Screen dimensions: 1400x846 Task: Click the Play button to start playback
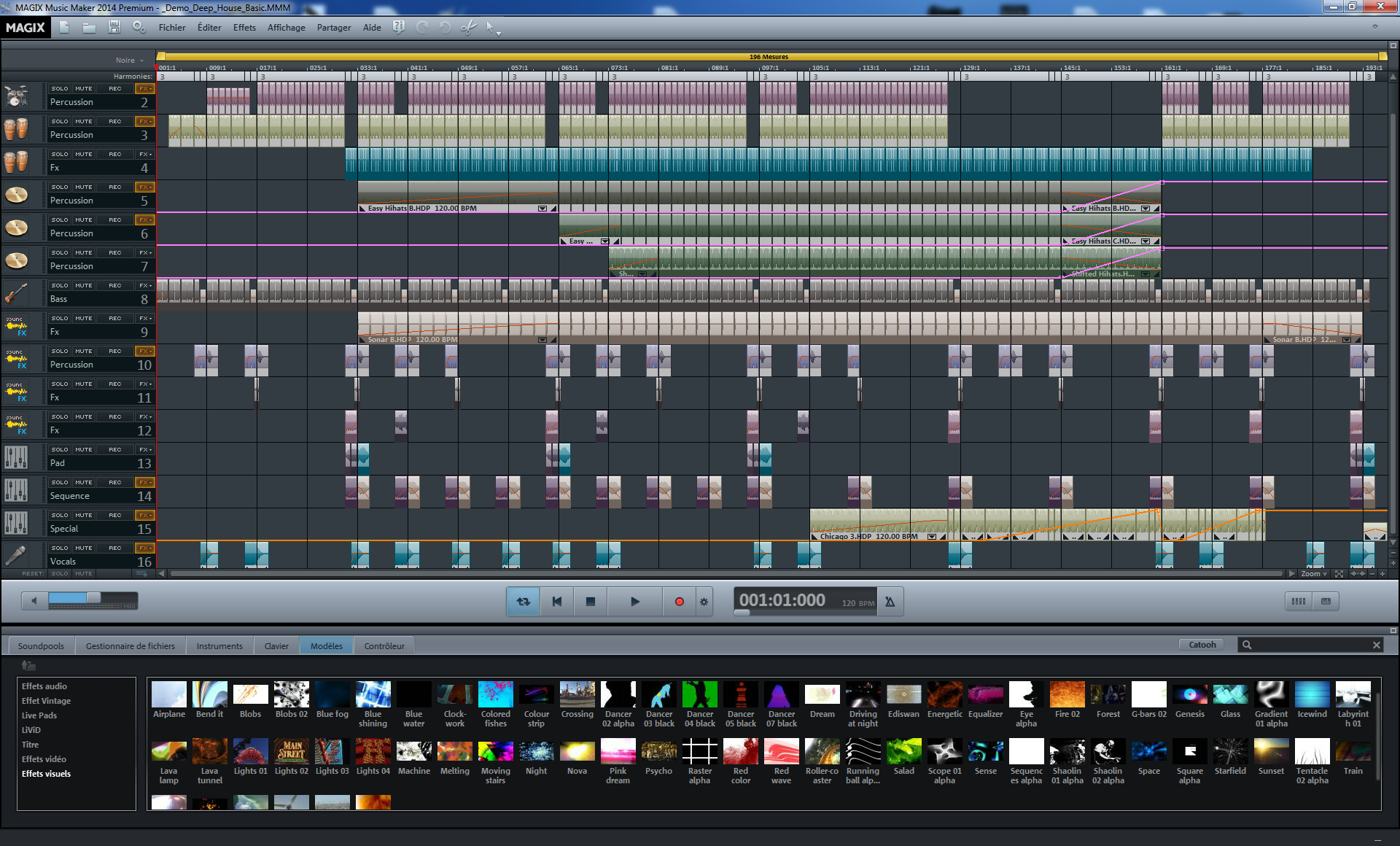635,599
